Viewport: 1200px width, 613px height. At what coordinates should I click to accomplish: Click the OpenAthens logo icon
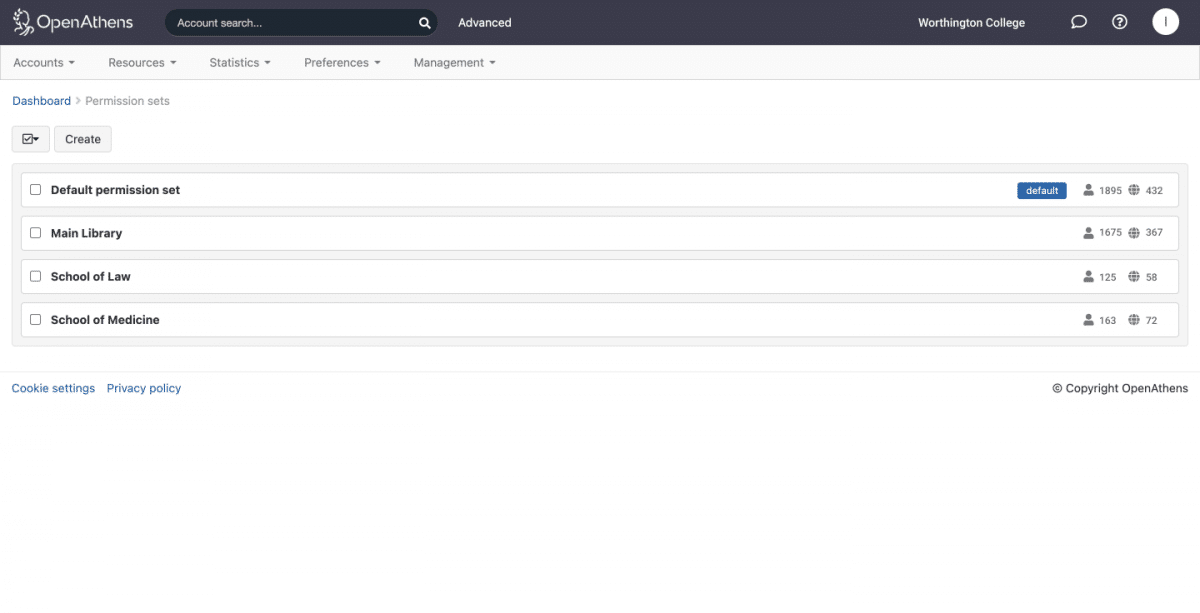click(x=23, y=22)
